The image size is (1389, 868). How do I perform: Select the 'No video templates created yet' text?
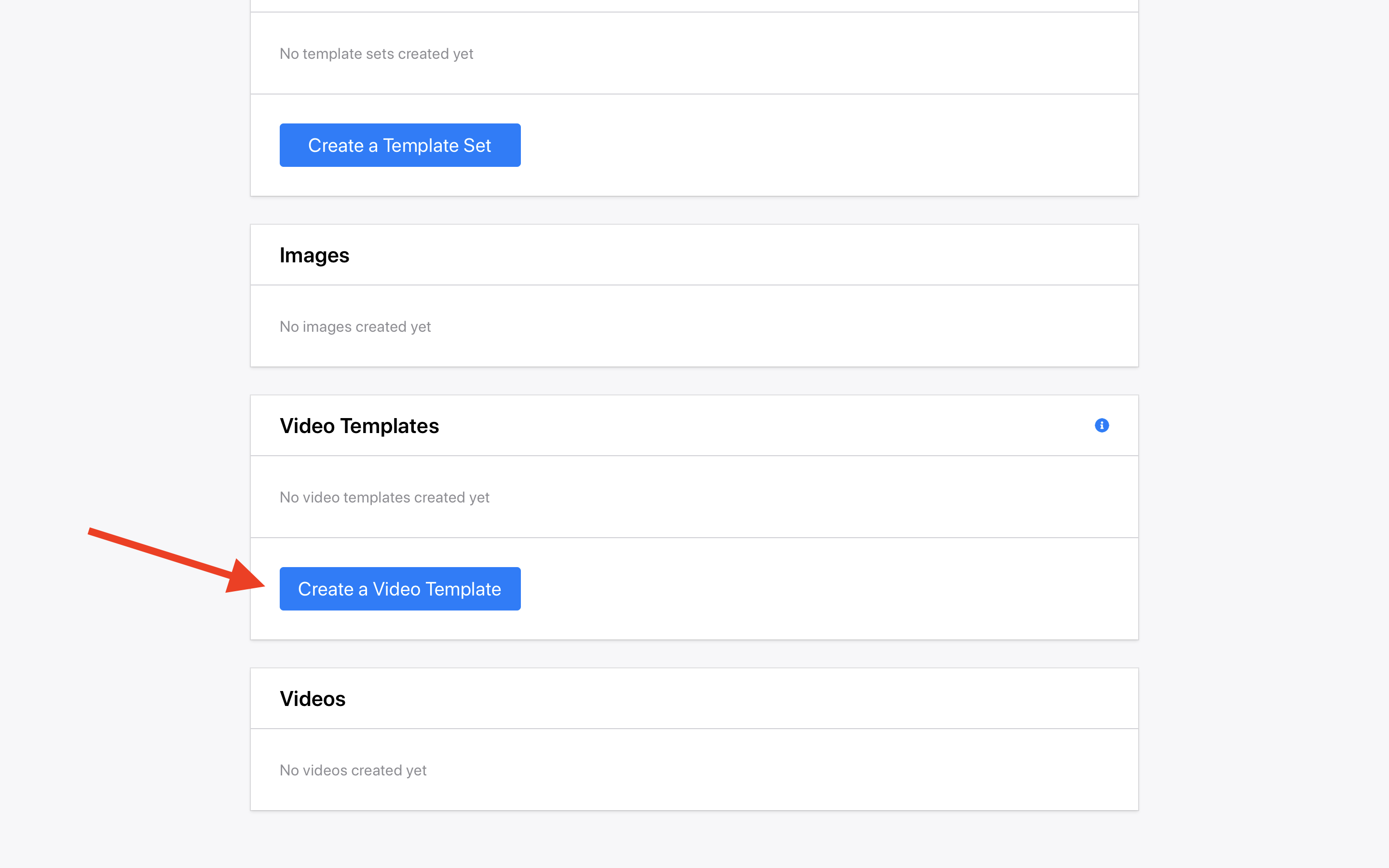point(384,497)
